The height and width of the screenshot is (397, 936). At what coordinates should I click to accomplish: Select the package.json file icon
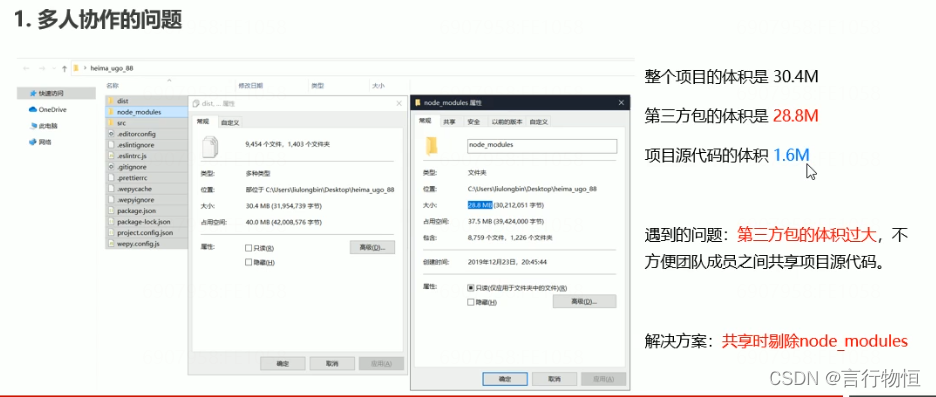point(111,211)
